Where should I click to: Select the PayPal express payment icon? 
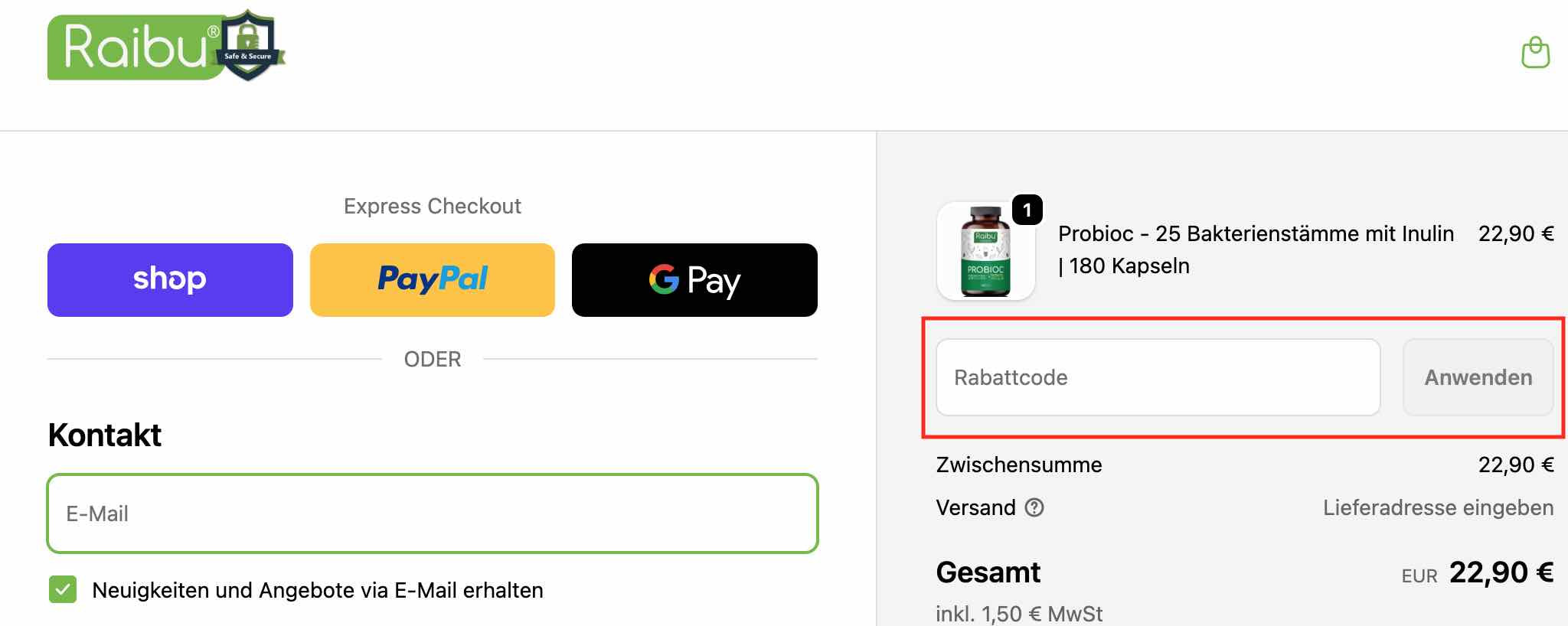coord(432,279)
